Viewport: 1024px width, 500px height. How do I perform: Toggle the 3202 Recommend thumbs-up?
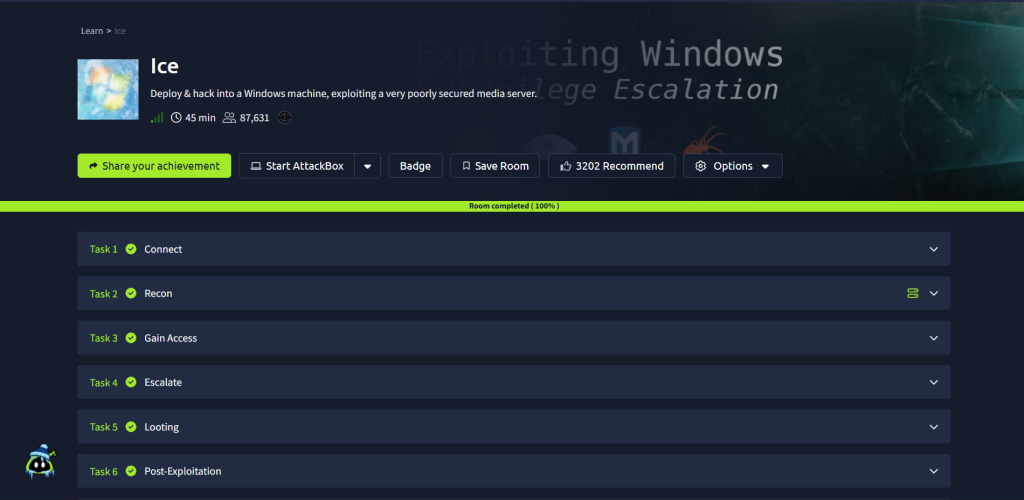coord(611,166)
